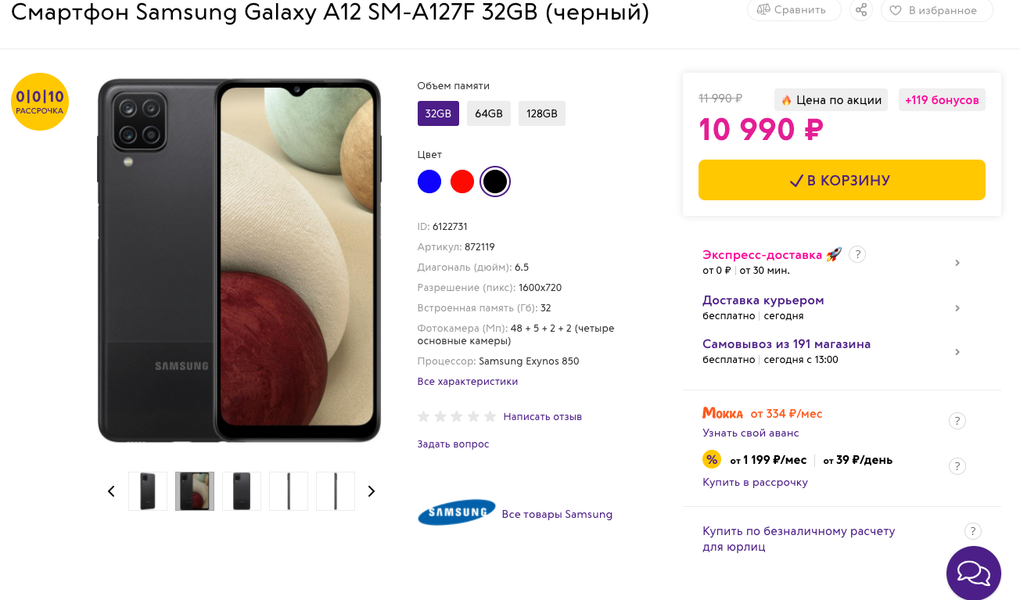Expand the Экспресс-доставка delivery option
Image resolution: width=1020 pixels, height=600 pixels.
point(957,263)
